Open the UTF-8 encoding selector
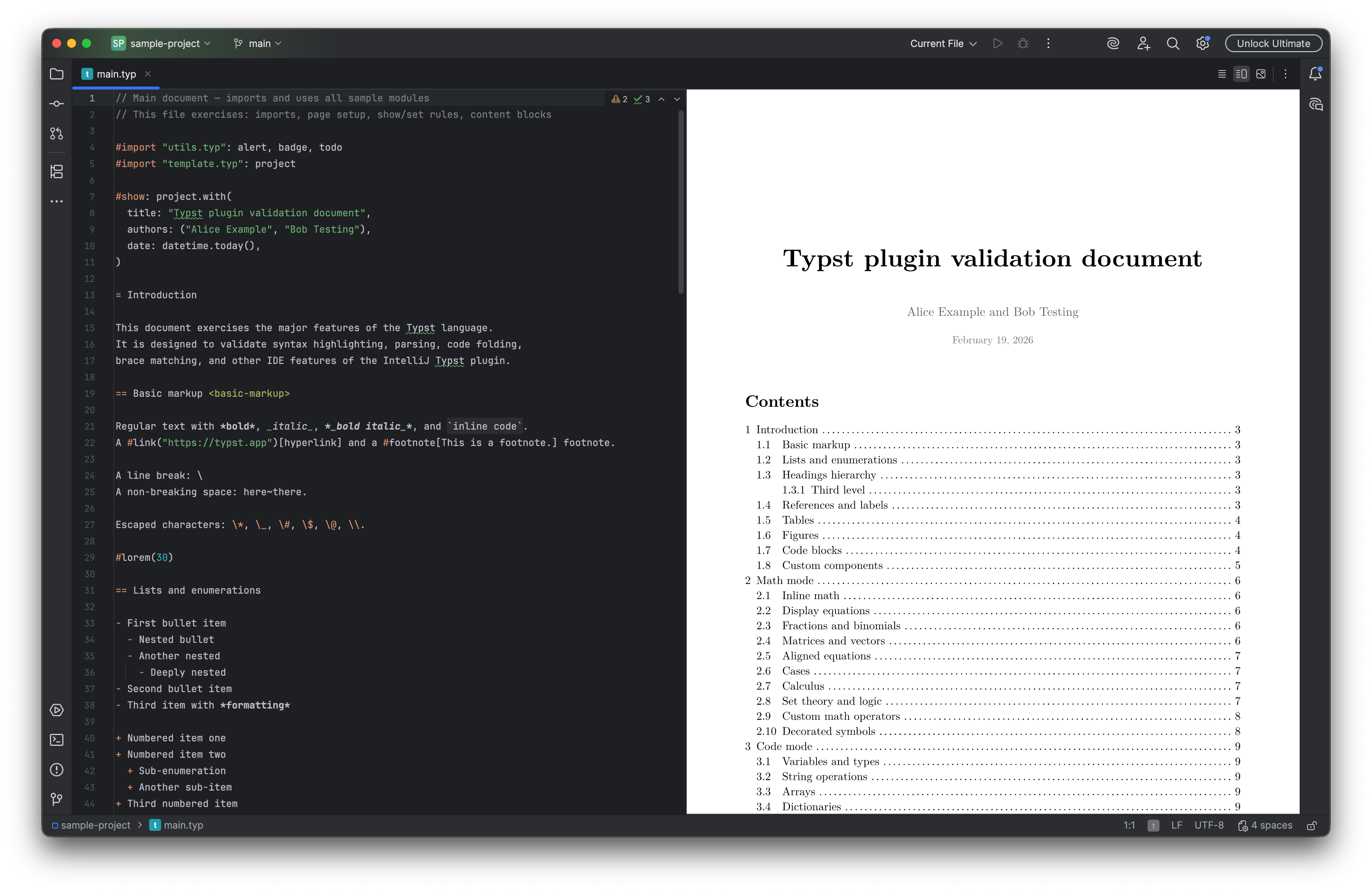The height and width of the screenshot is (892, 1372). coord(1208,825)
